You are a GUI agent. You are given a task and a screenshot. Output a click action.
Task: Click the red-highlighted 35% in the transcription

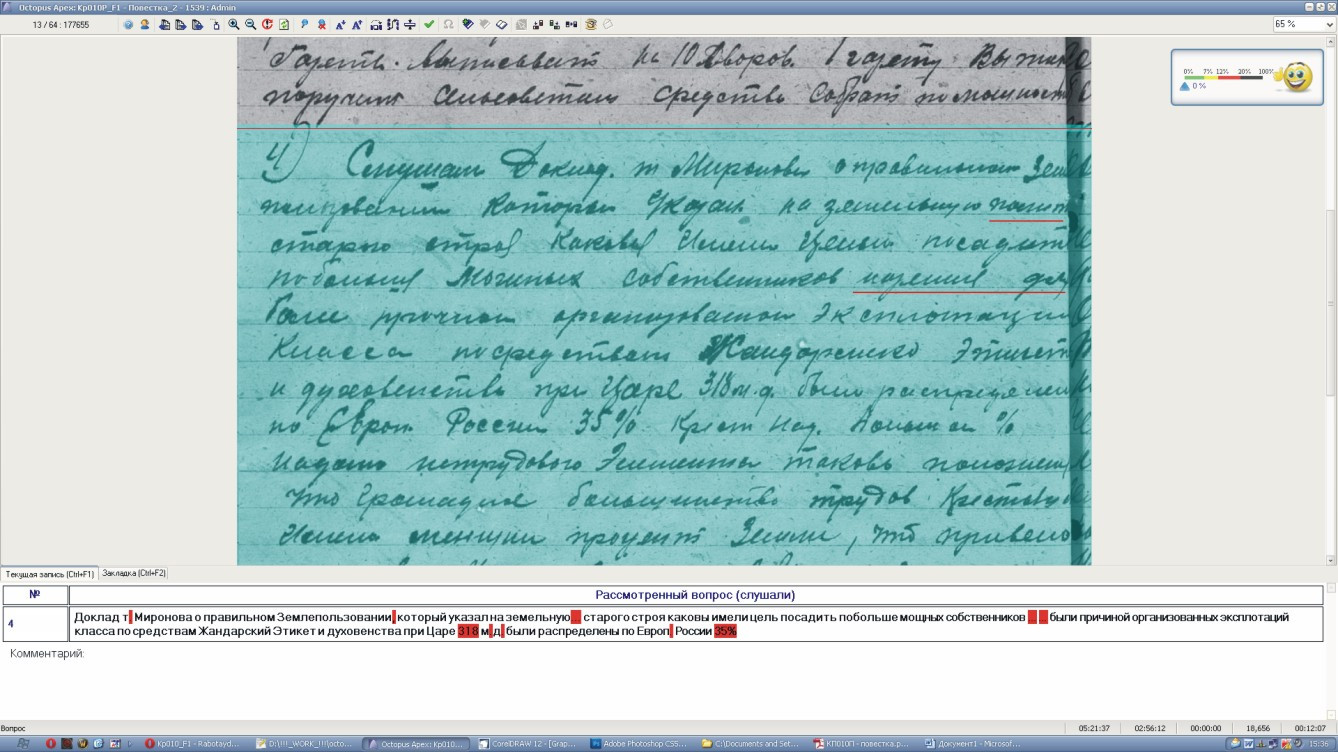(x=725, y=632)
